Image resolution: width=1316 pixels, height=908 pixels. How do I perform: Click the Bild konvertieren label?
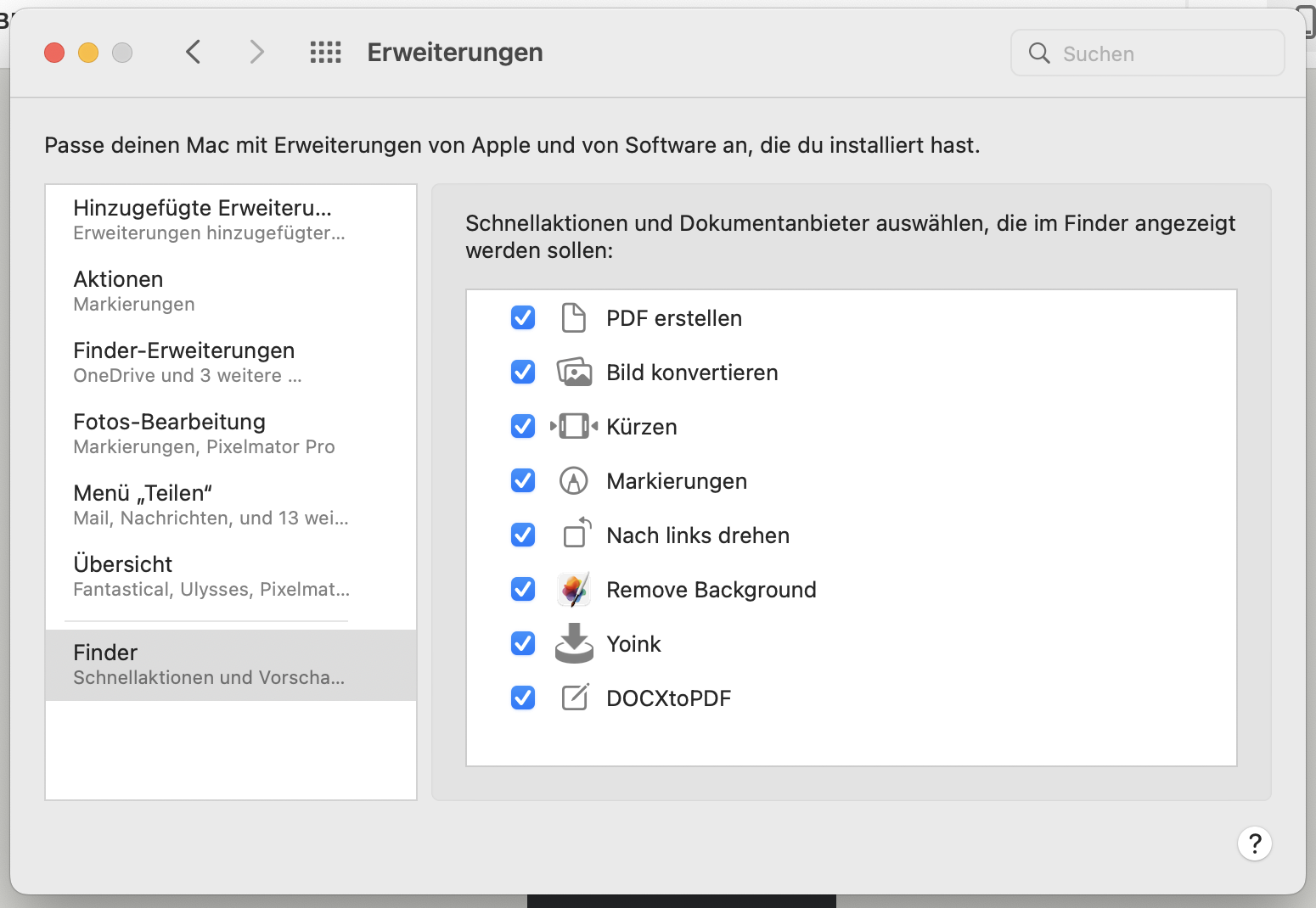(x=692, y=373)
